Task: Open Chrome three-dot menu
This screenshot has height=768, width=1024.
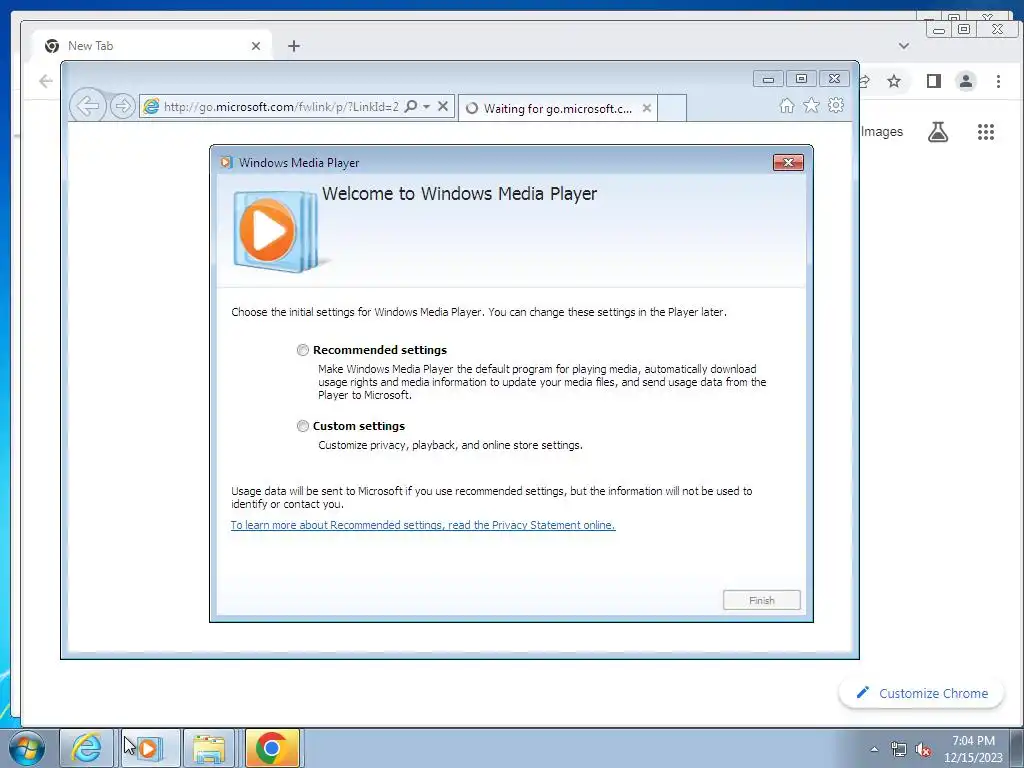Action: (x=998, y=81)
